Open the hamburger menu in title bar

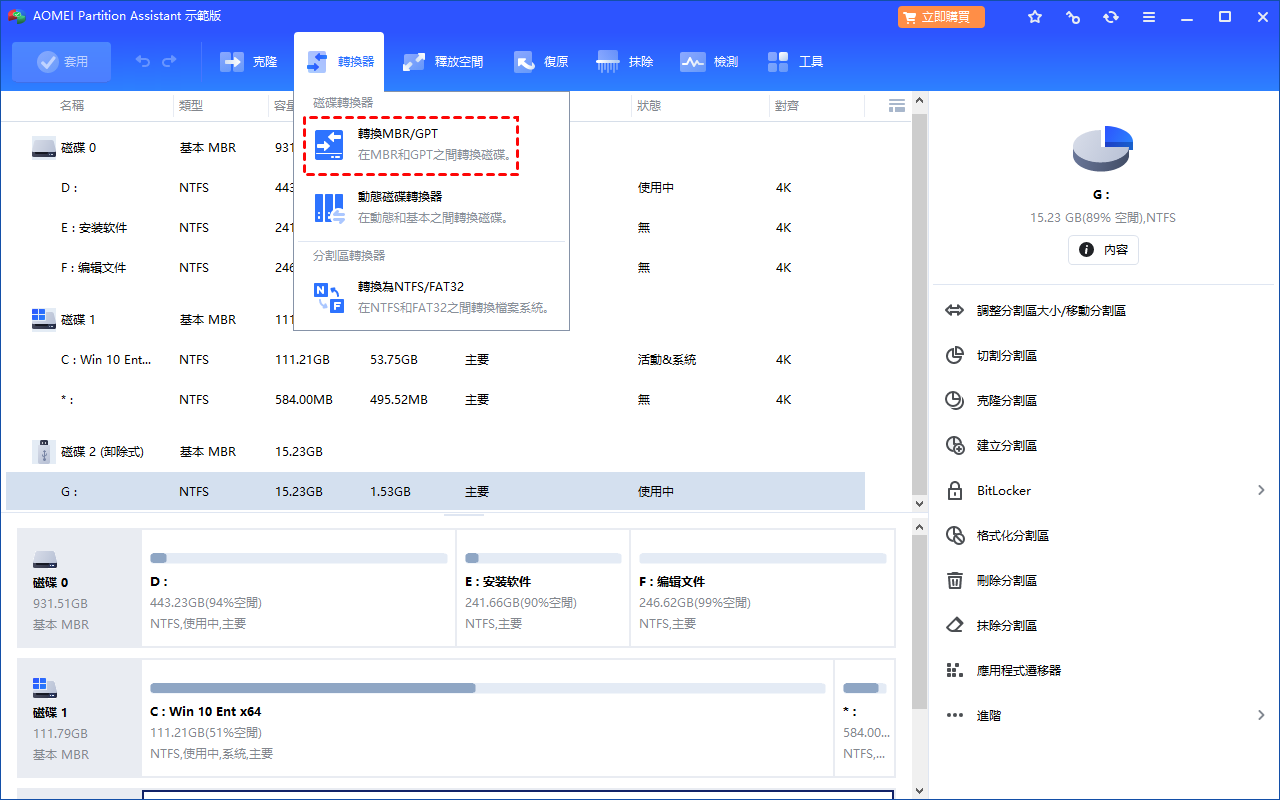[x=1149, y=17]
